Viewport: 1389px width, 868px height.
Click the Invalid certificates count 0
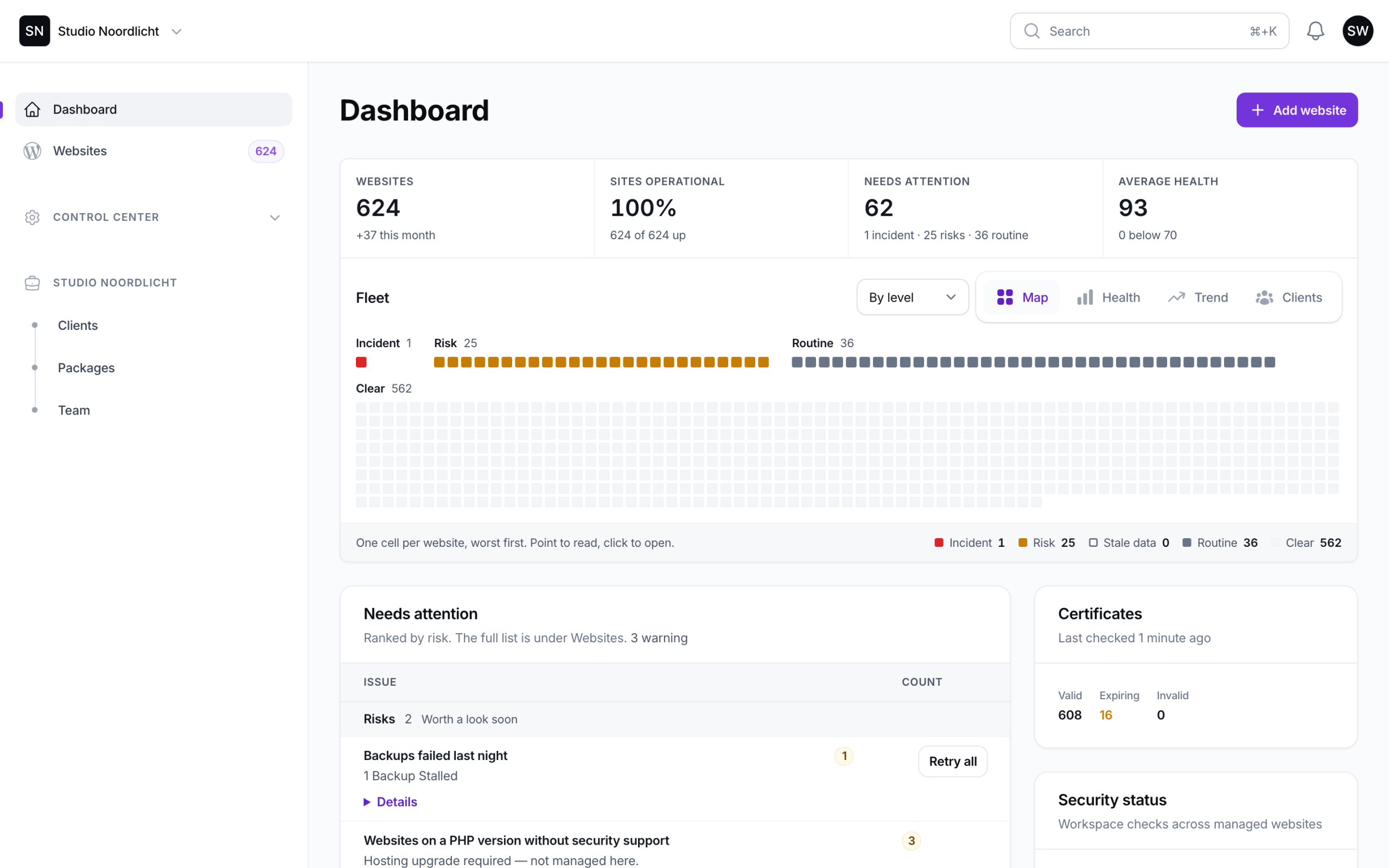[x=1161, y=716]
